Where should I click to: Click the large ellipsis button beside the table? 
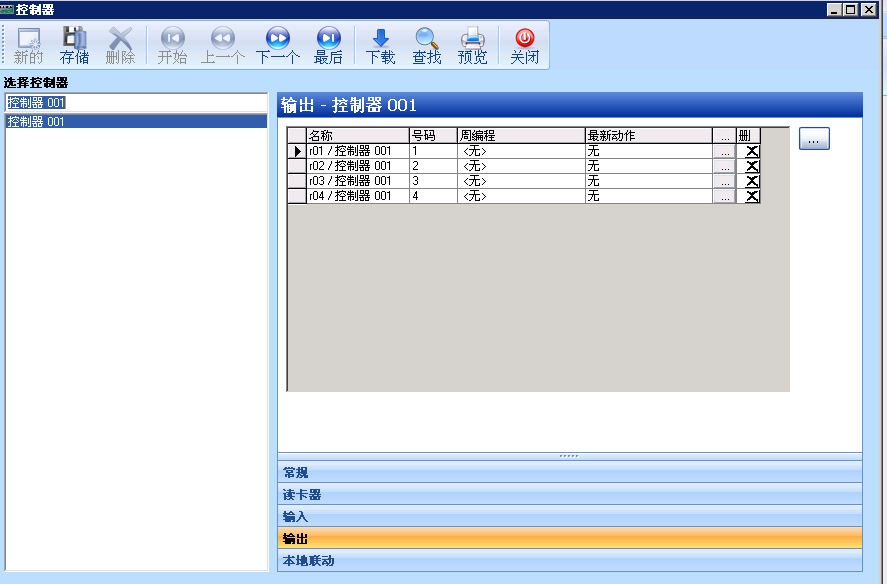[x=814, y=139]
